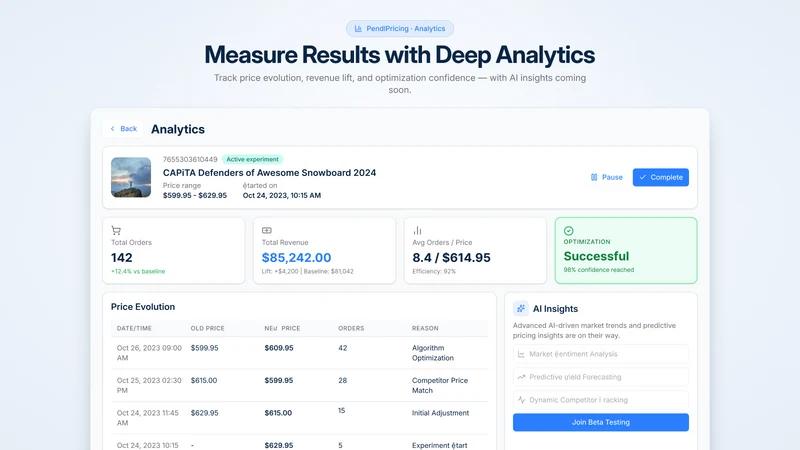The image size is (800, 450).
Task: Click the green checkmark circle Optimization icon
Action: pyautogui.click(x=568, y=231)
